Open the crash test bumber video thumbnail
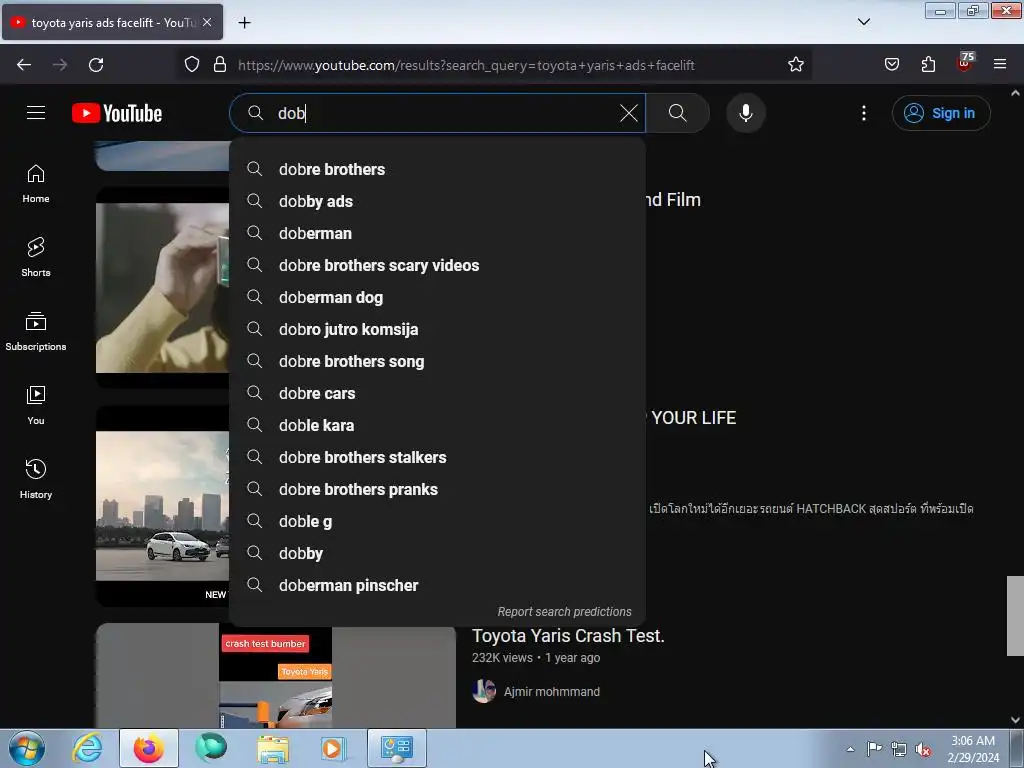The height and width of the screenshot is (768, 1024). pyautogui.click(x=276, y=677)
